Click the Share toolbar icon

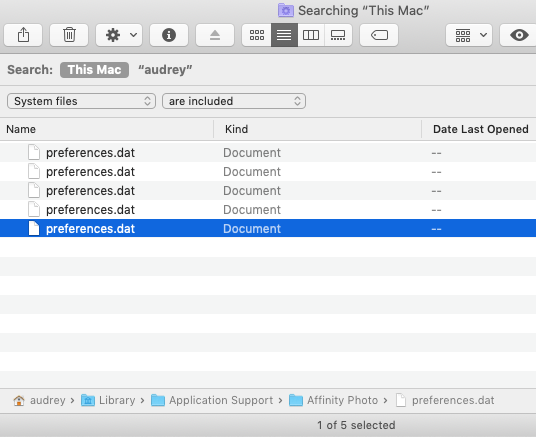tap(23, 35)
